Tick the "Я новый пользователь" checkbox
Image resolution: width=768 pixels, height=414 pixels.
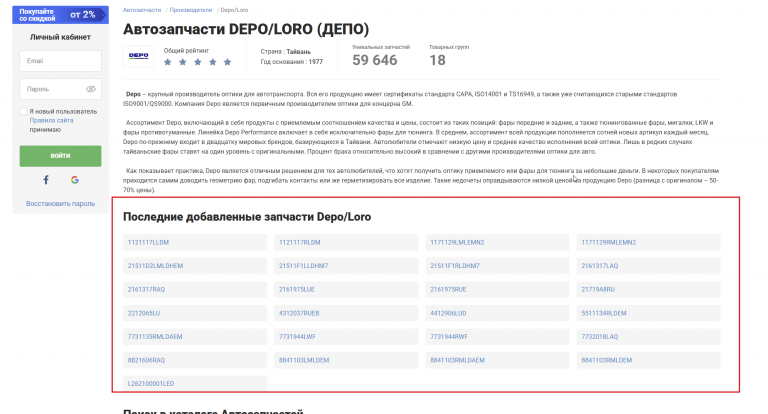point(24,111)
